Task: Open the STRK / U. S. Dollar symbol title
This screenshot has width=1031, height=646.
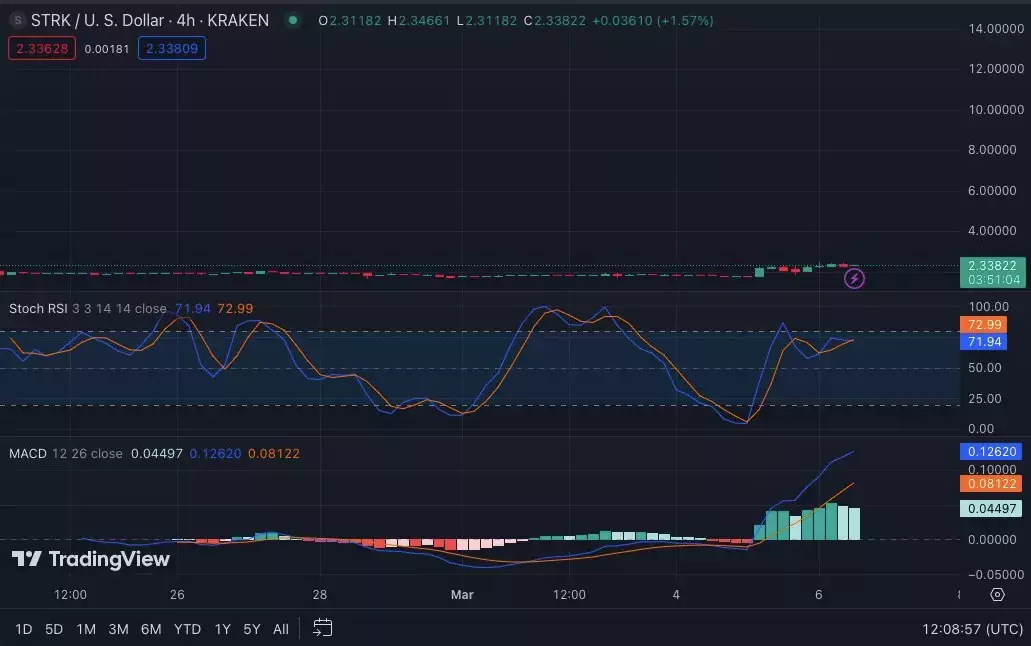Action: point(150,20)
